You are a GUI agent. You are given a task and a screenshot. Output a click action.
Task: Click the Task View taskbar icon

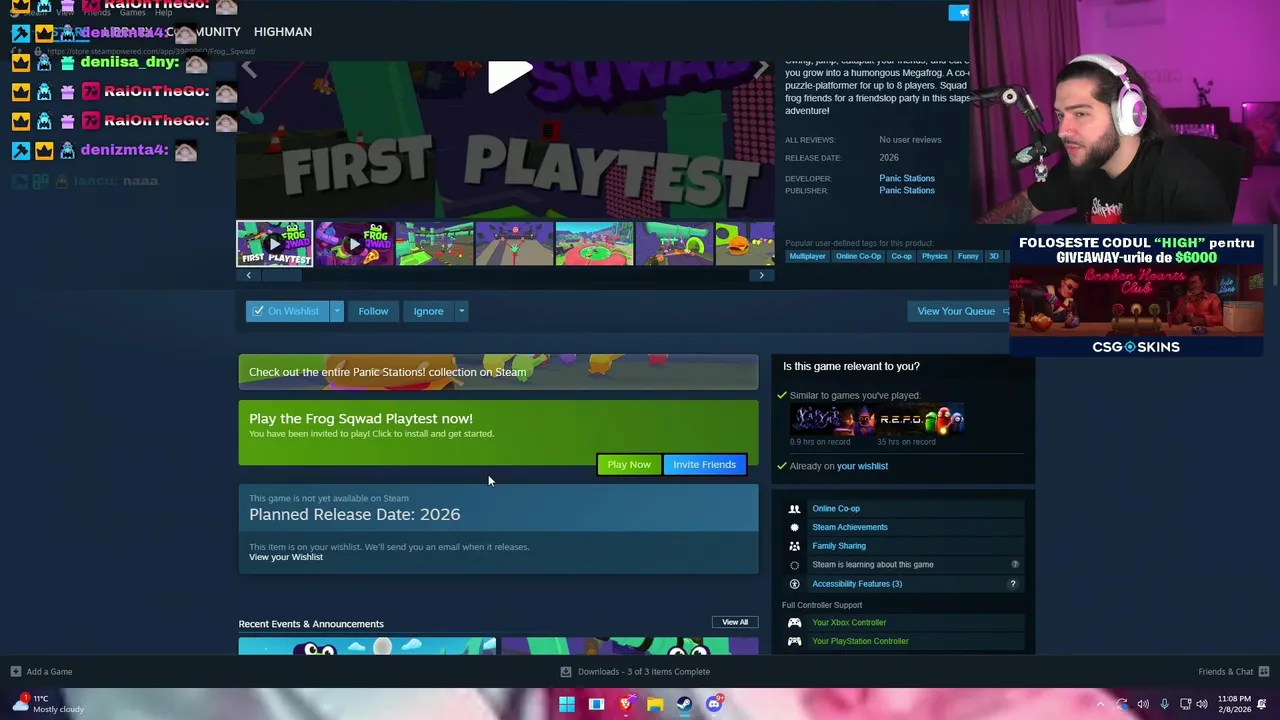tap(596, 704)
